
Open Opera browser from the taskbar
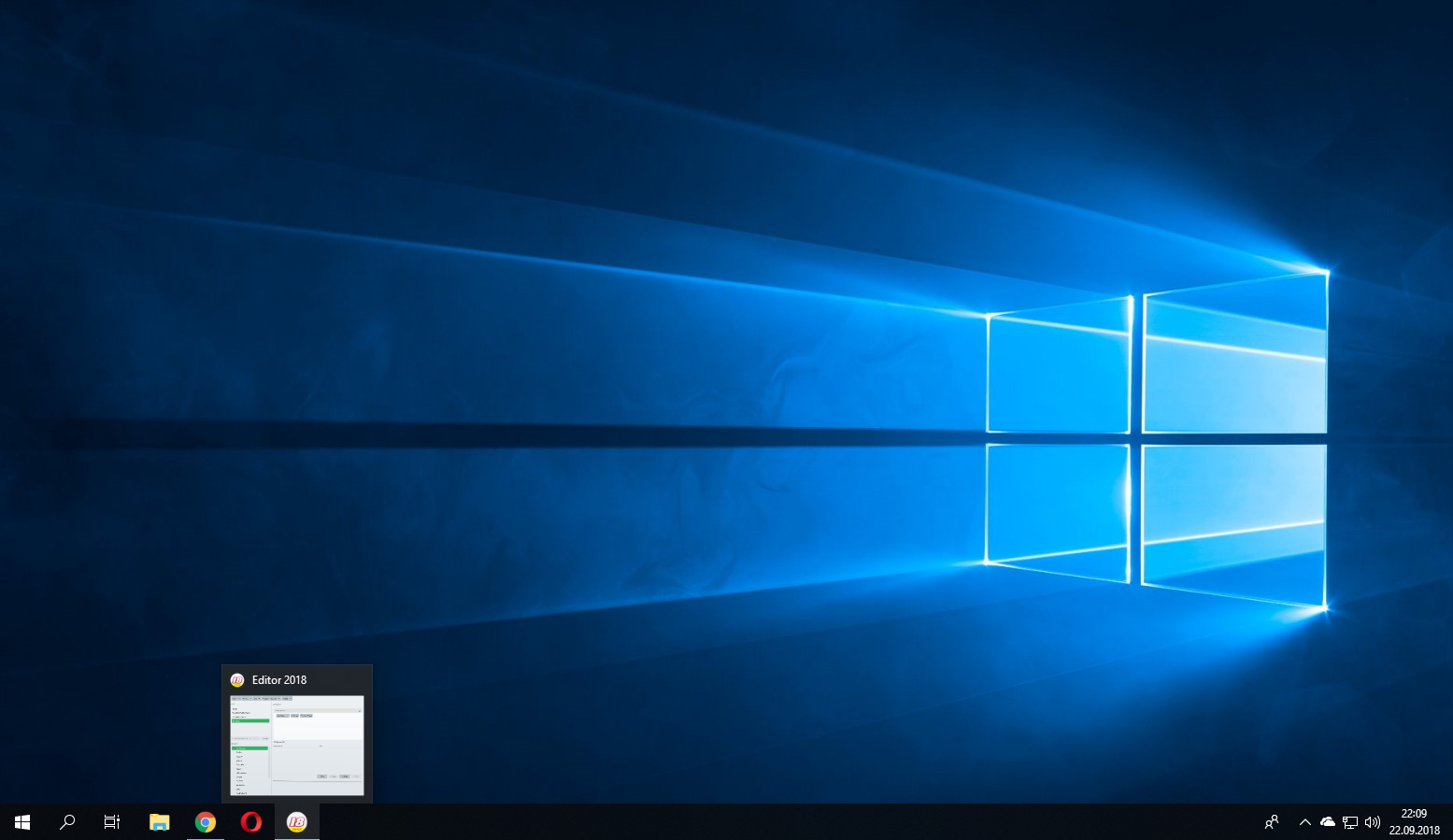pyautogui.click(x=251, y=822)
